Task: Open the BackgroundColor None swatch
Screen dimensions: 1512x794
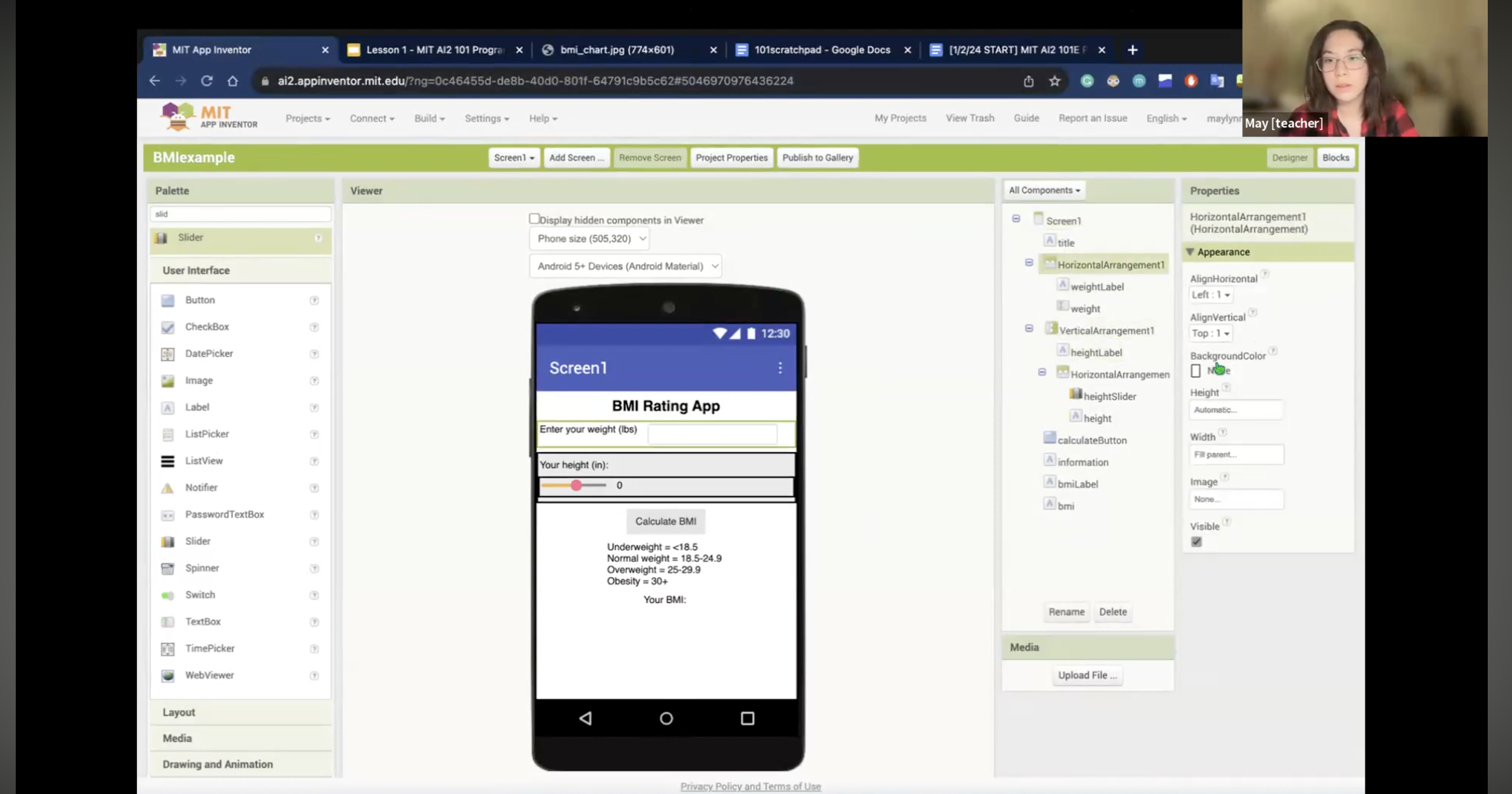Action: [1196, 371]
